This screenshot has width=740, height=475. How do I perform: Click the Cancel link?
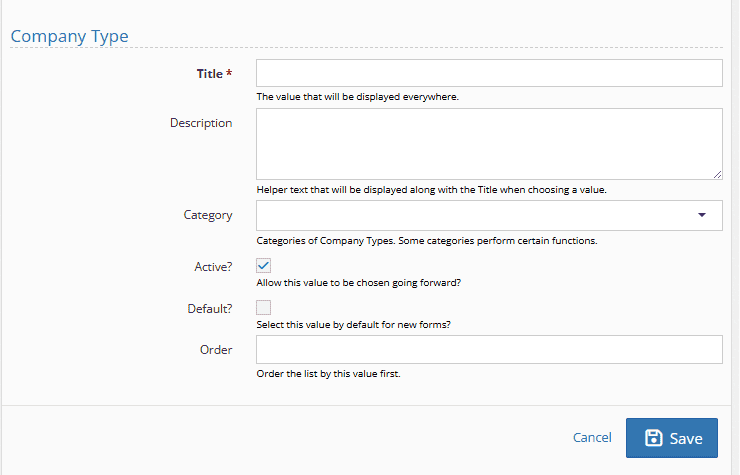coord(592,437)
